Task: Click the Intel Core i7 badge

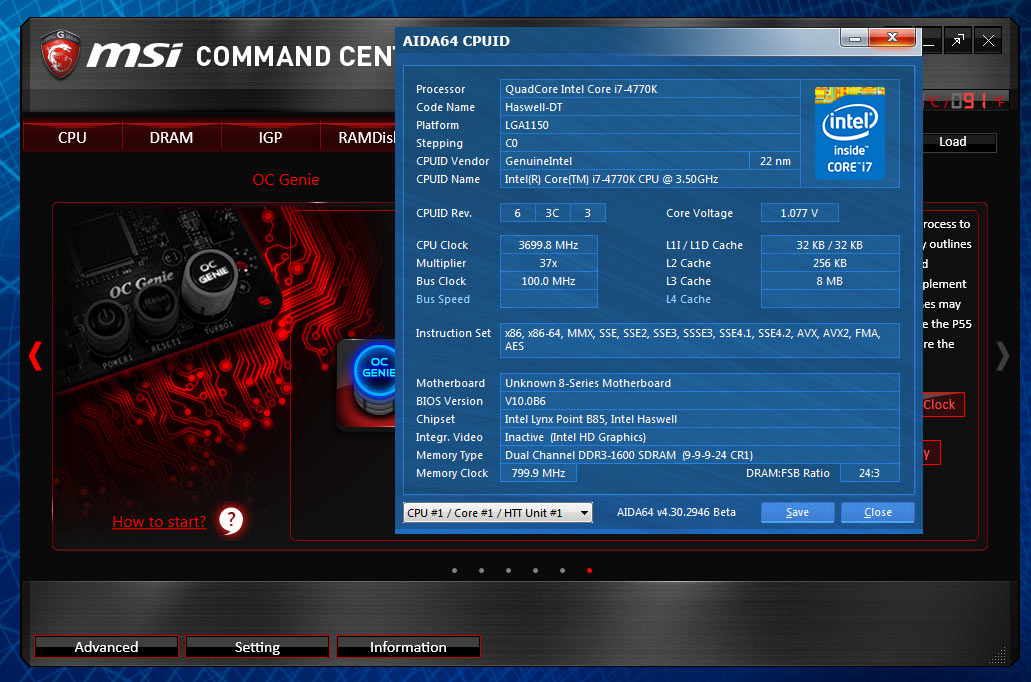Action: point(850,133)
